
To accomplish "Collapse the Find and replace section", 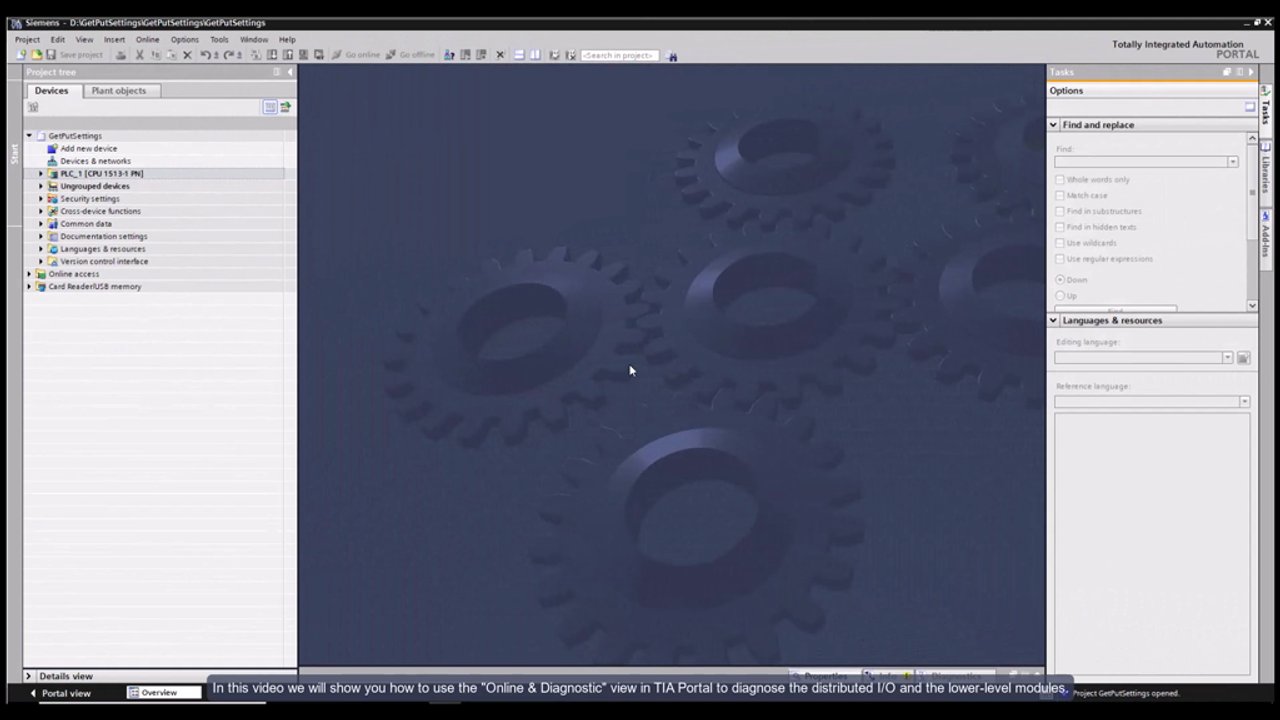I will pos(1053,125).
